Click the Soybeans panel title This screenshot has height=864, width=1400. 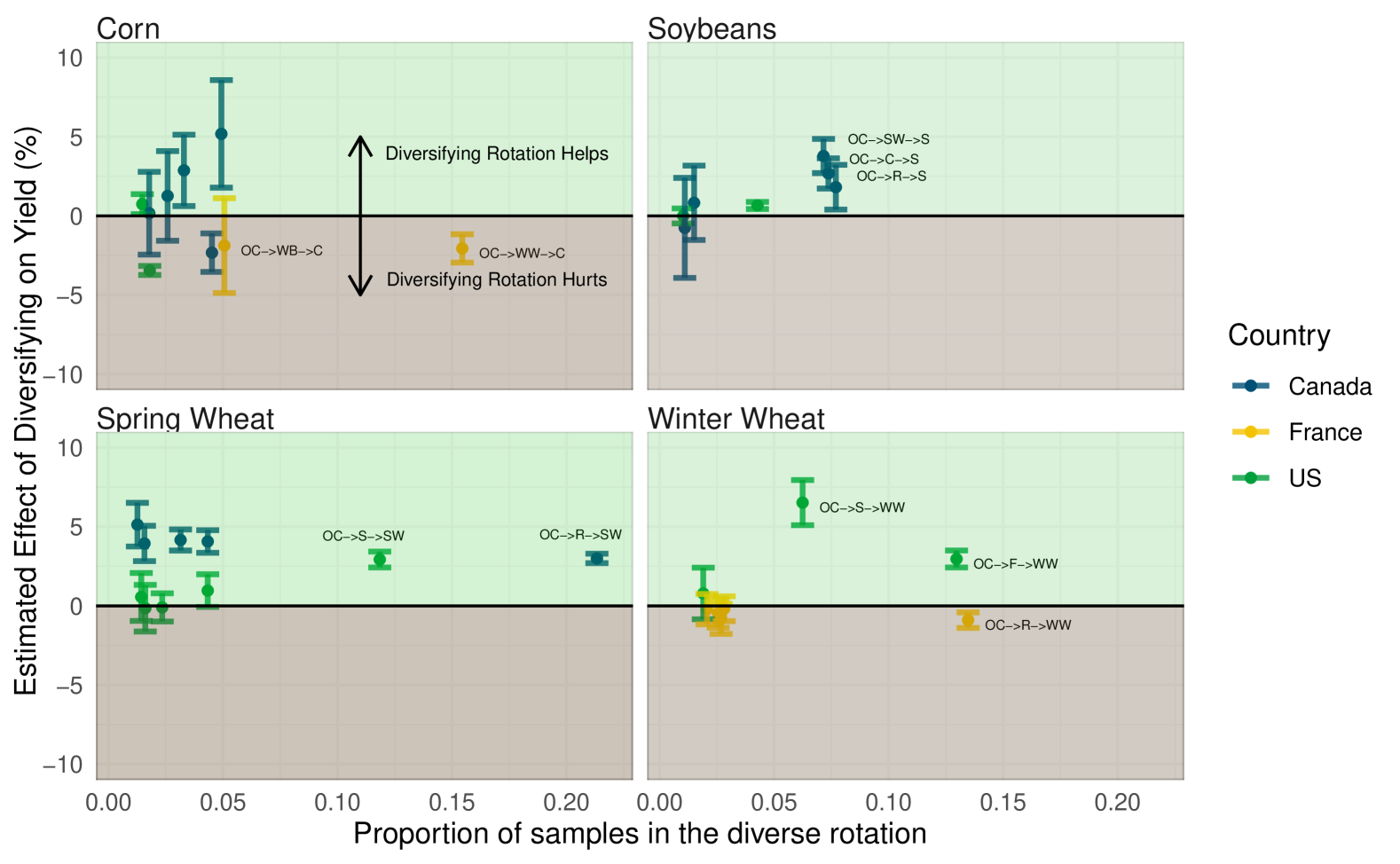click(712, 28)
